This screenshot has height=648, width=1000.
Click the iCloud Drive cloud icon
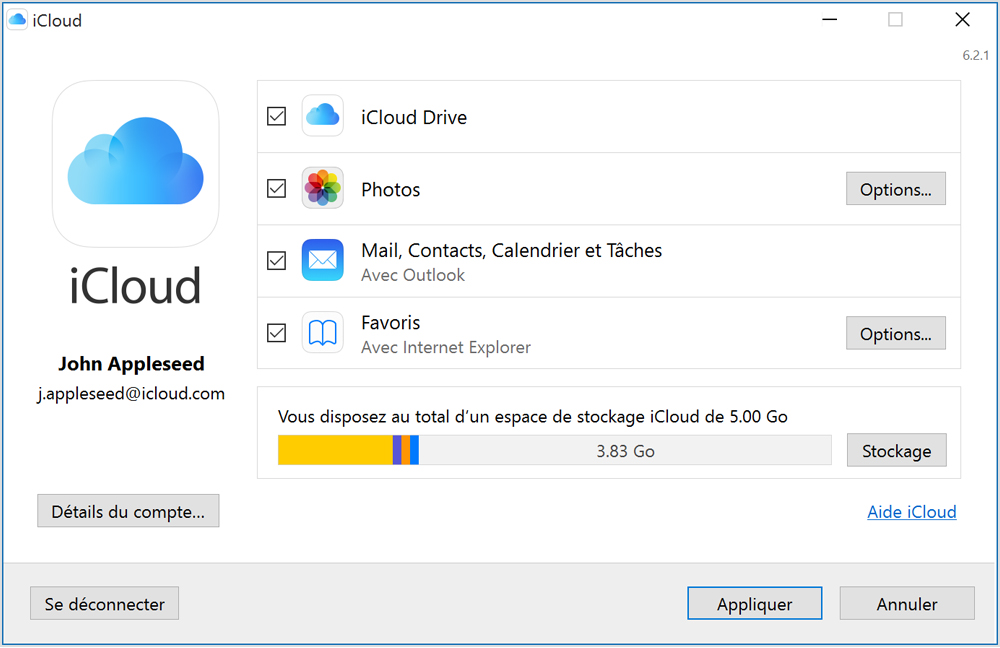pos(322,116)
